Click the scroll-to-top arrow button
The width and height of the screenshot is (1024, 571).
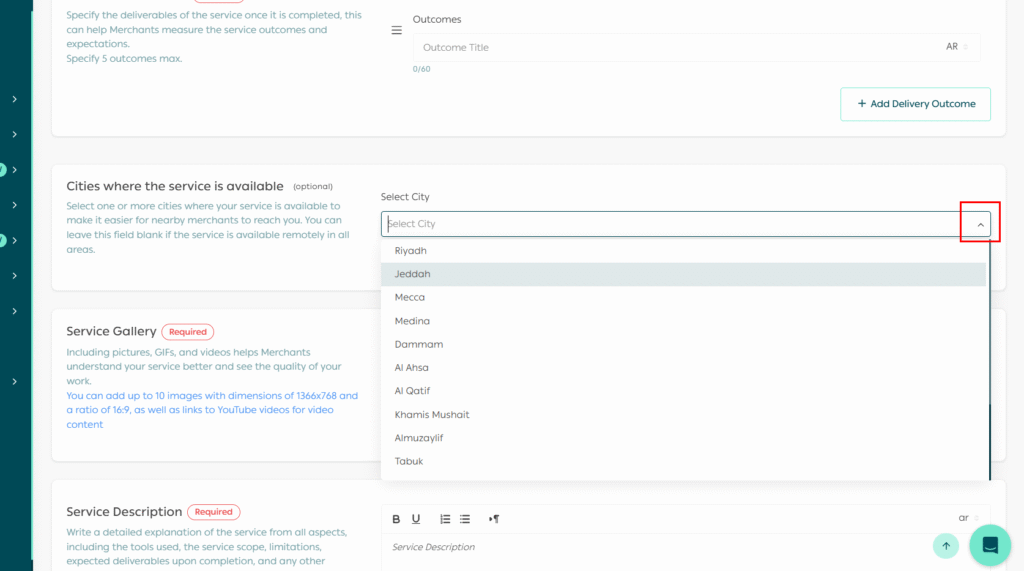[945, 545]
